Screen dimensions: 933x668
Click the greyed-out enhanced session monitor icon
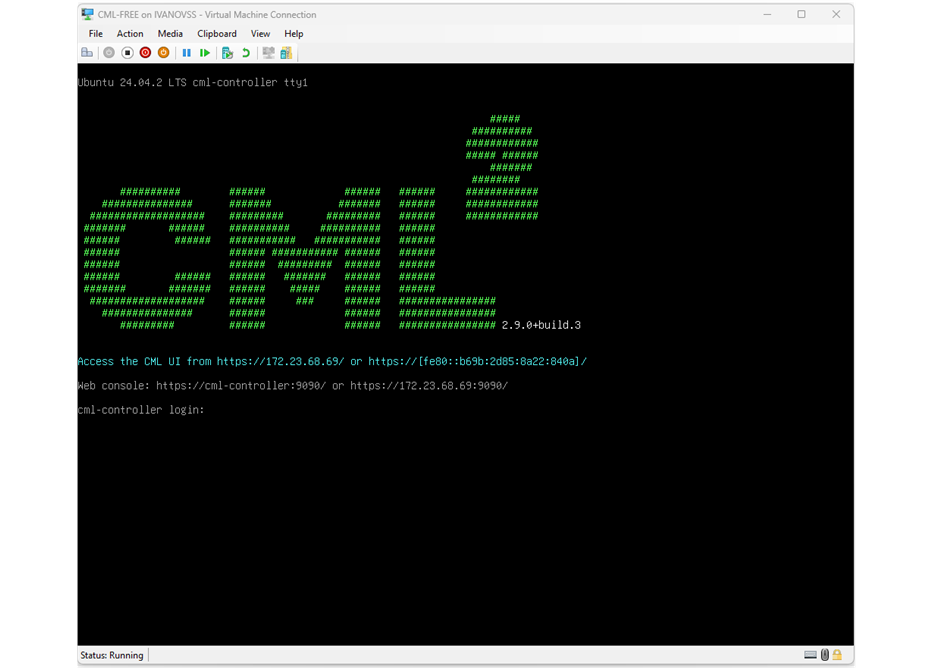click(x=268, y=53)
